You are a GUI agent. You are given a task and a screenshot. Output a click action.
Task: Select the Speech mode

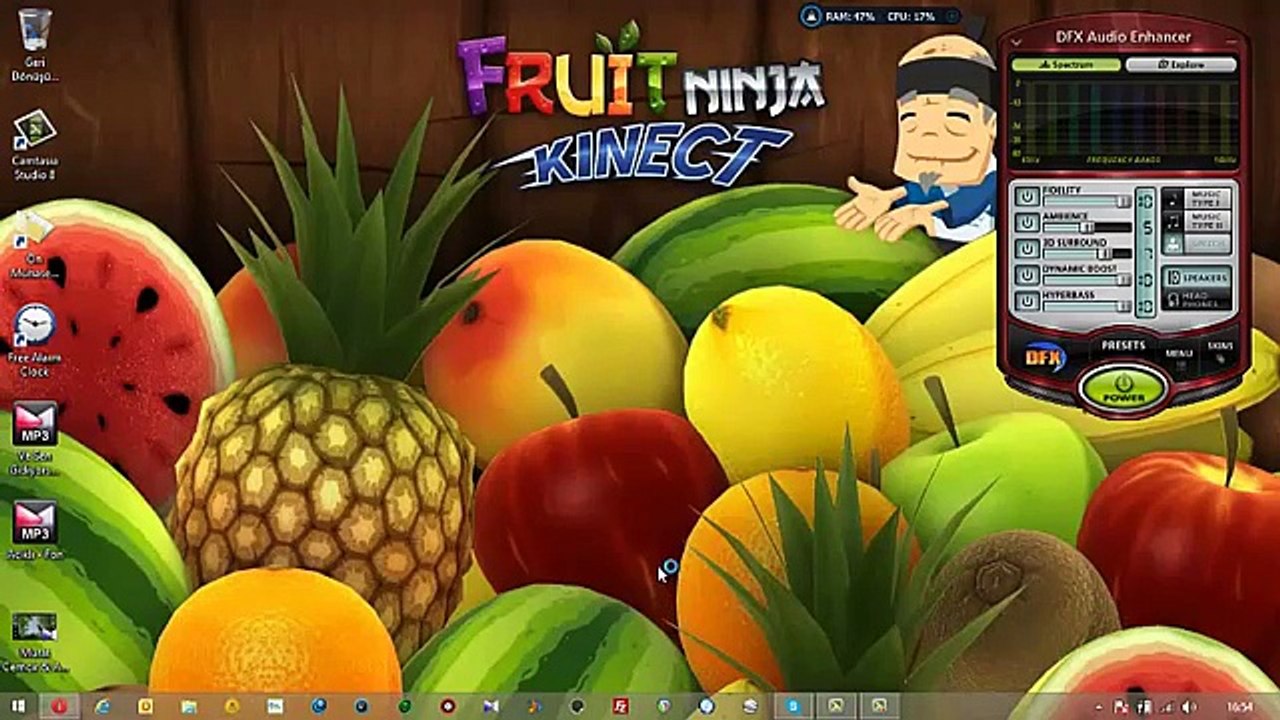click(1196, 243)
